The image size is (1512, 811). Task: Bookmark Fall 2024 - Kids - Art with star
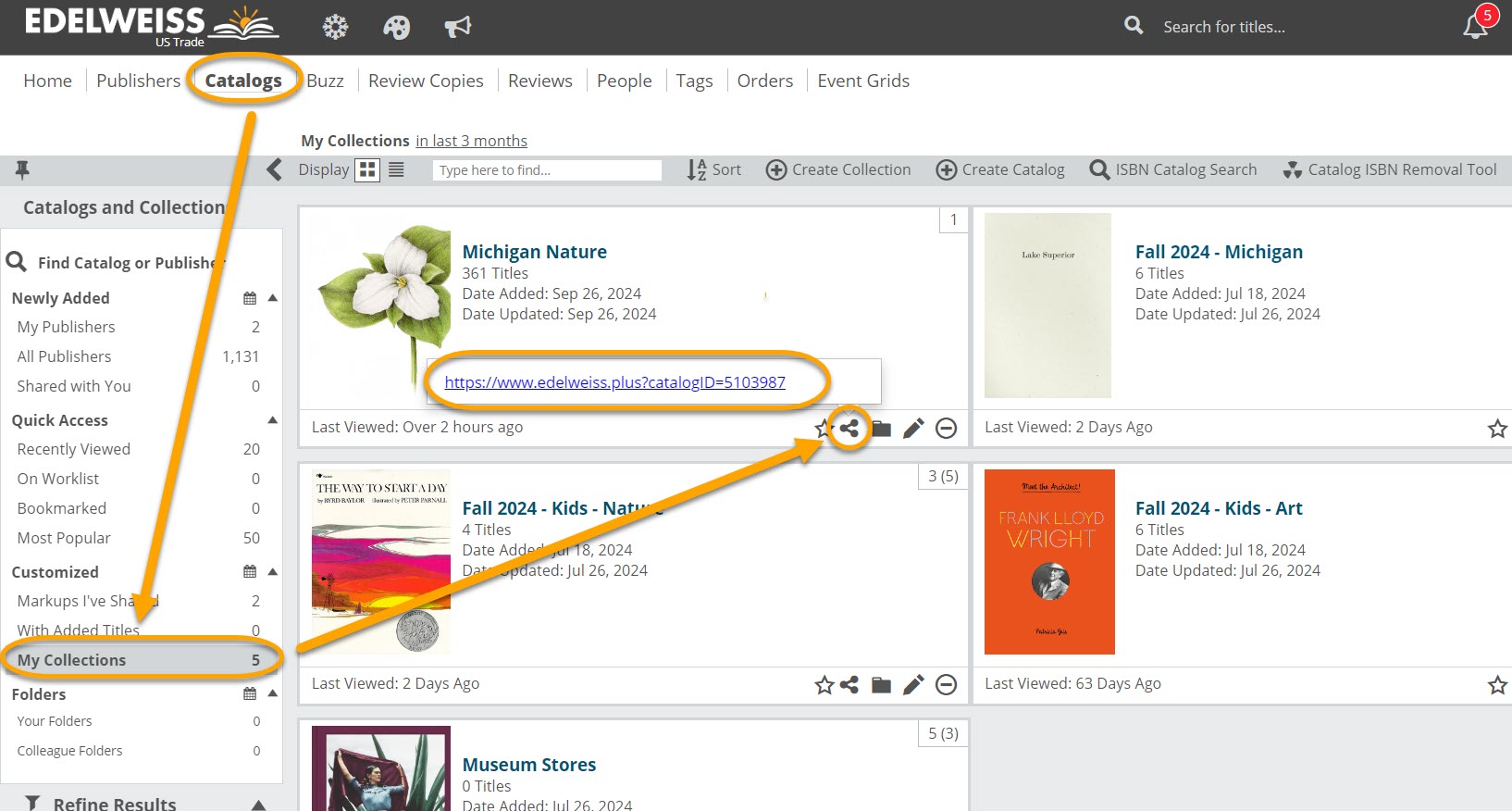[1497, 685]
